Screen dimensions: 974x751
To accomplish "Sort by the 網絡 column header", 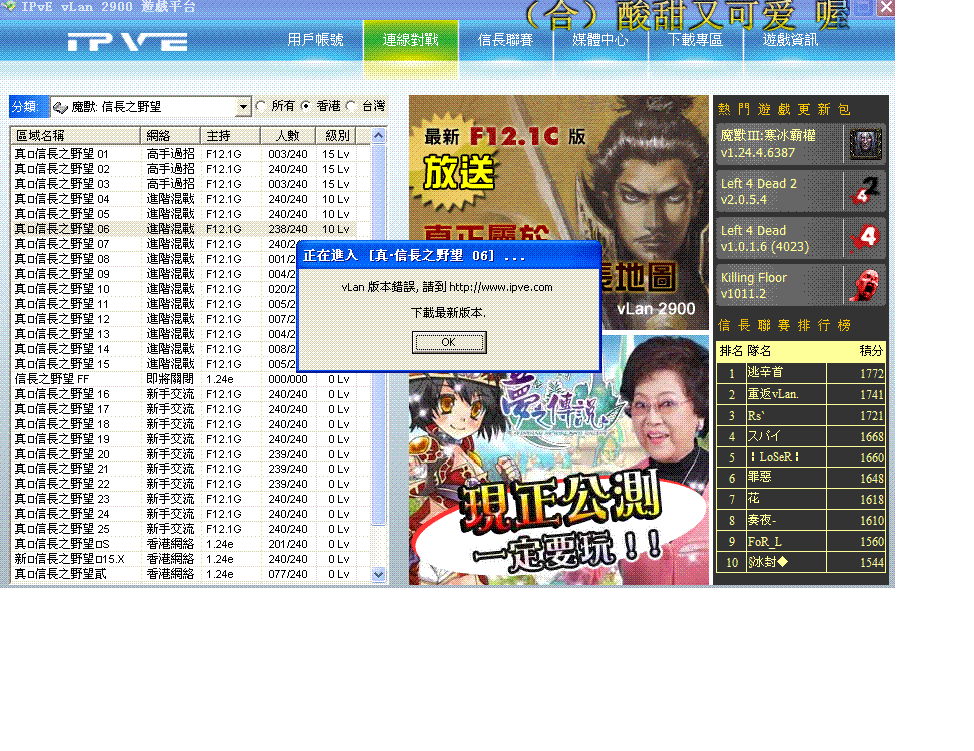I will pos(170,135).
